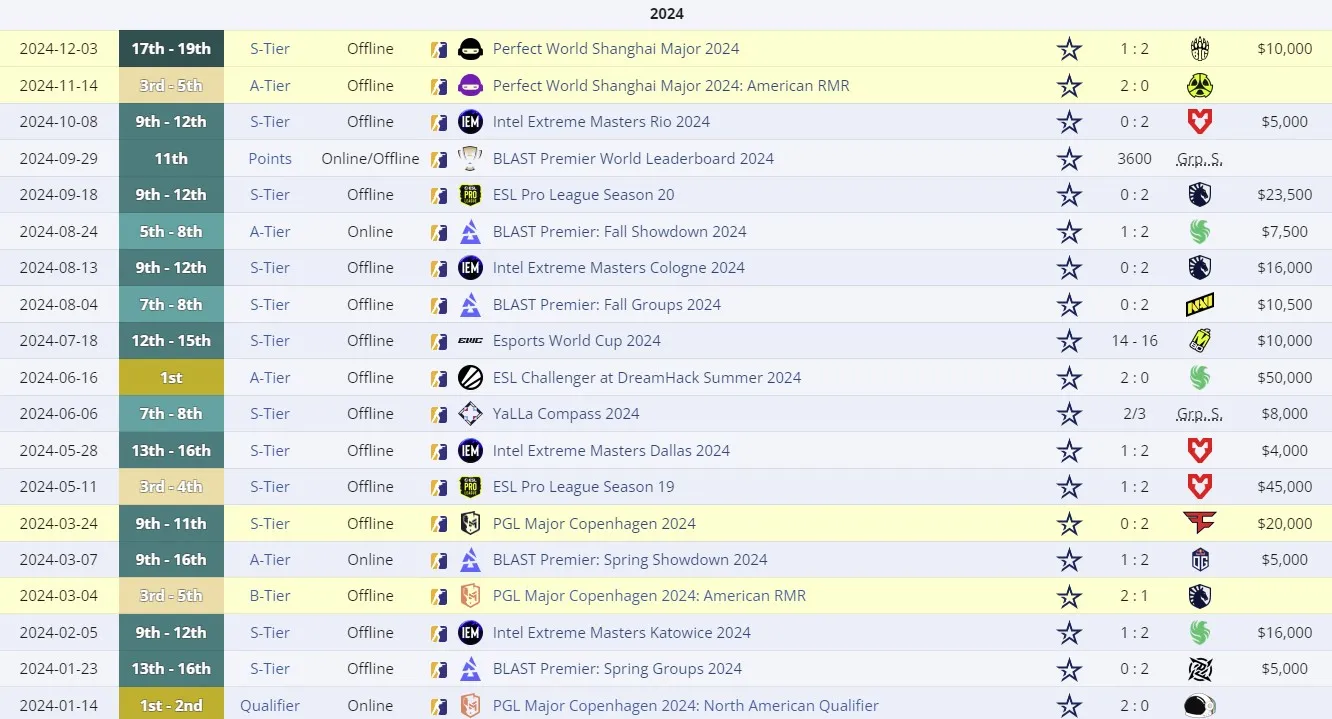
Task: Open PGL Major Copenhagen 2024: North American Qualifier link
Action: (686, 706)
